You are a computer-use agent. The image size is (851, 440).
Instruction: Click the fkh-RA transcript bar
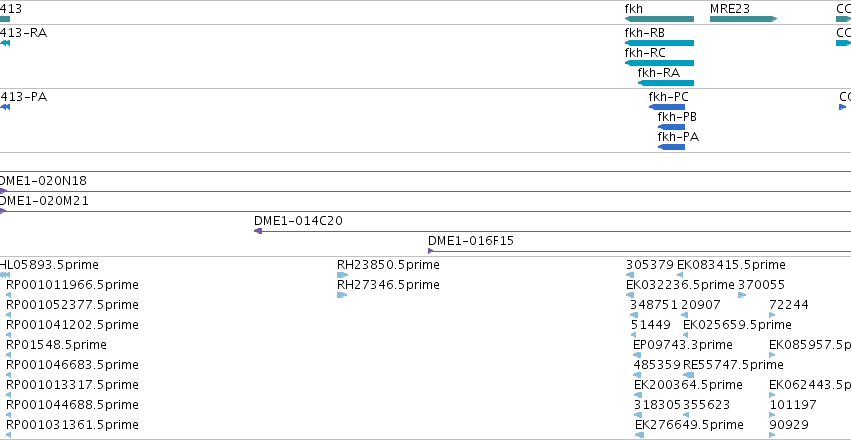pyautogui.click(x=665, y=83)
